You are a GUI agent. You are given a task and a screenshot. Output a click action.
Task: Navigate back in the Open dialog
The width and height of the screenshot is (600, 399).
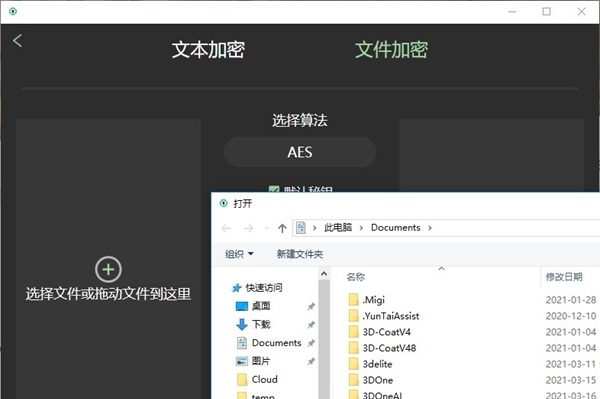point(226,228)
